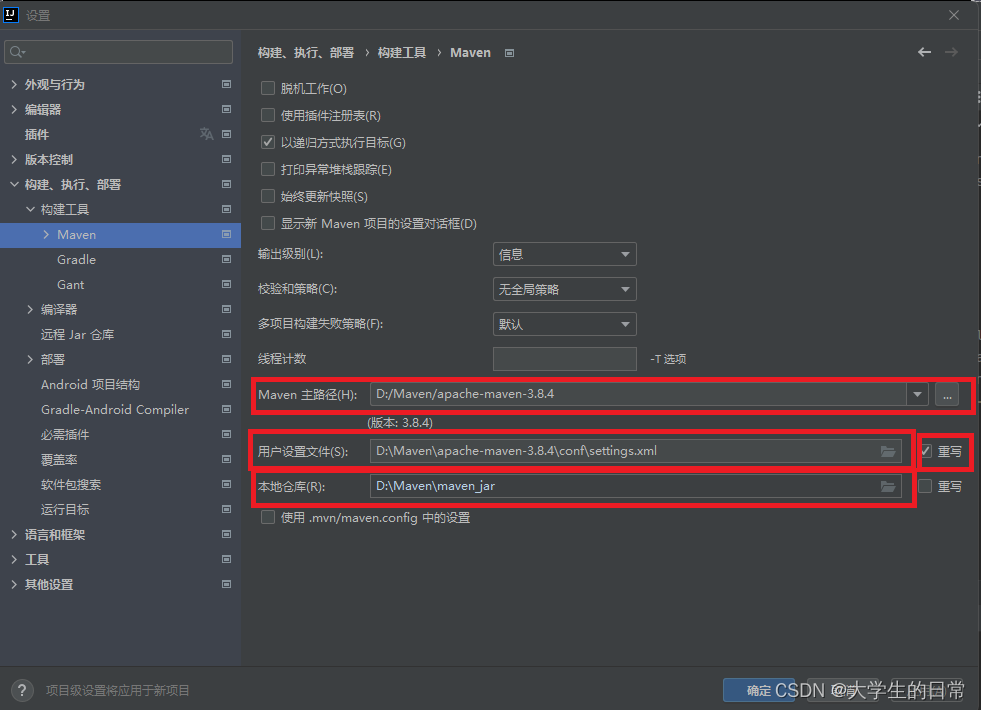Viewport: 981px width, 710px height.
Task: Click the project-level icon beside Maven breadcrumb
Action: click(x=509, y=53)
